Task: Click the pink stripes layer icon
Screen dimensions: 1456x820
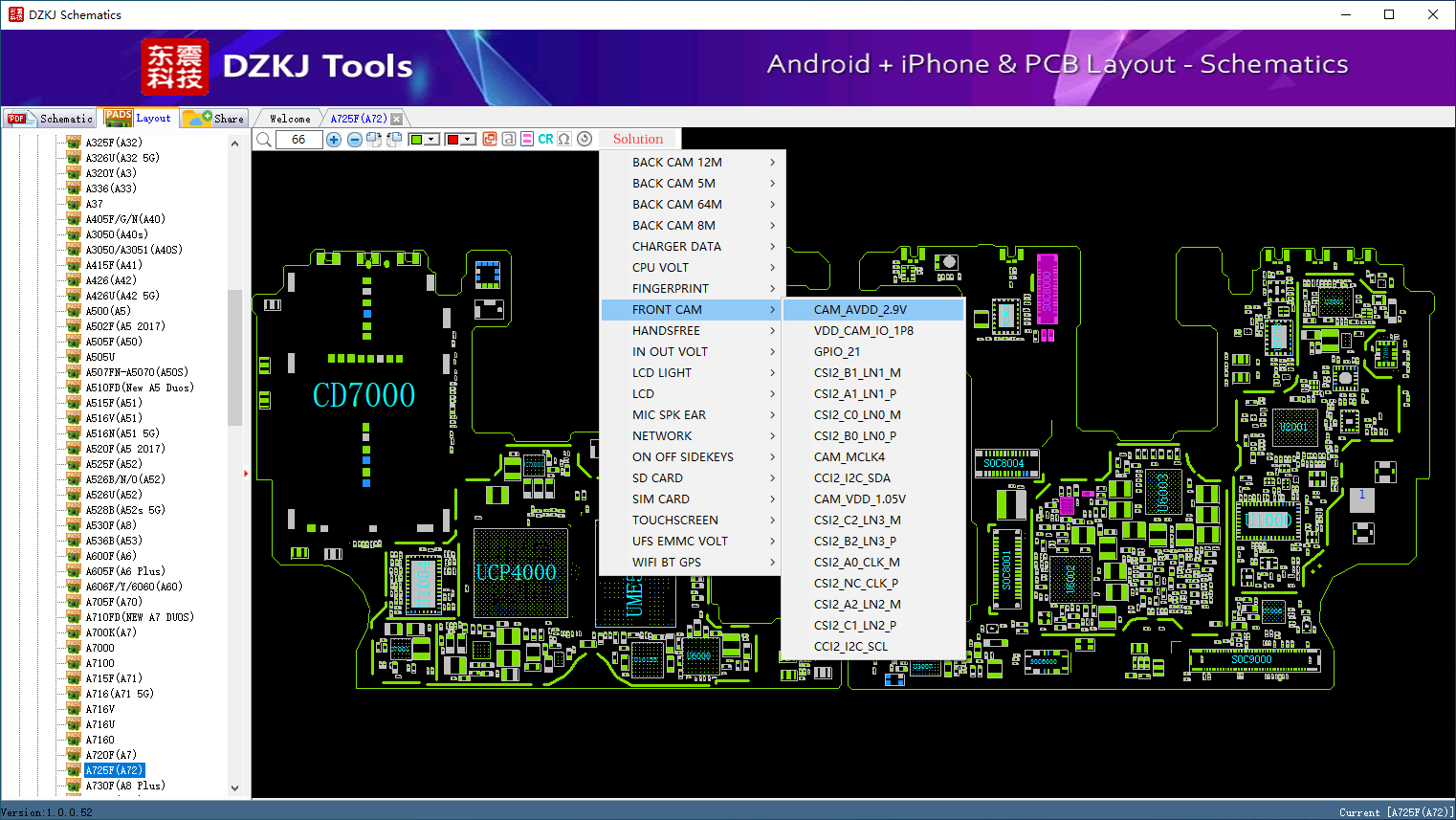Action: pyautogui.click(x=527, y=139)
